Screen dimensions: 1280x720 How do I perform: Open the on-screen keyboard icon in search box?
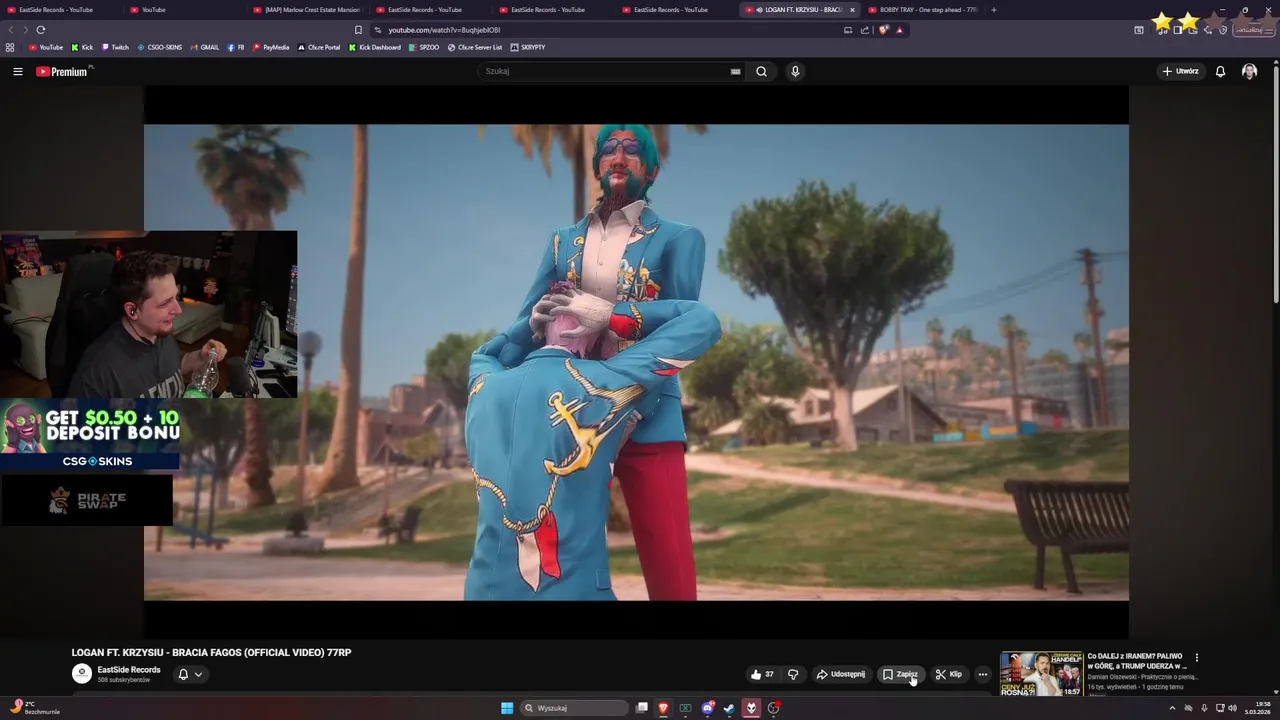point(735,71)
